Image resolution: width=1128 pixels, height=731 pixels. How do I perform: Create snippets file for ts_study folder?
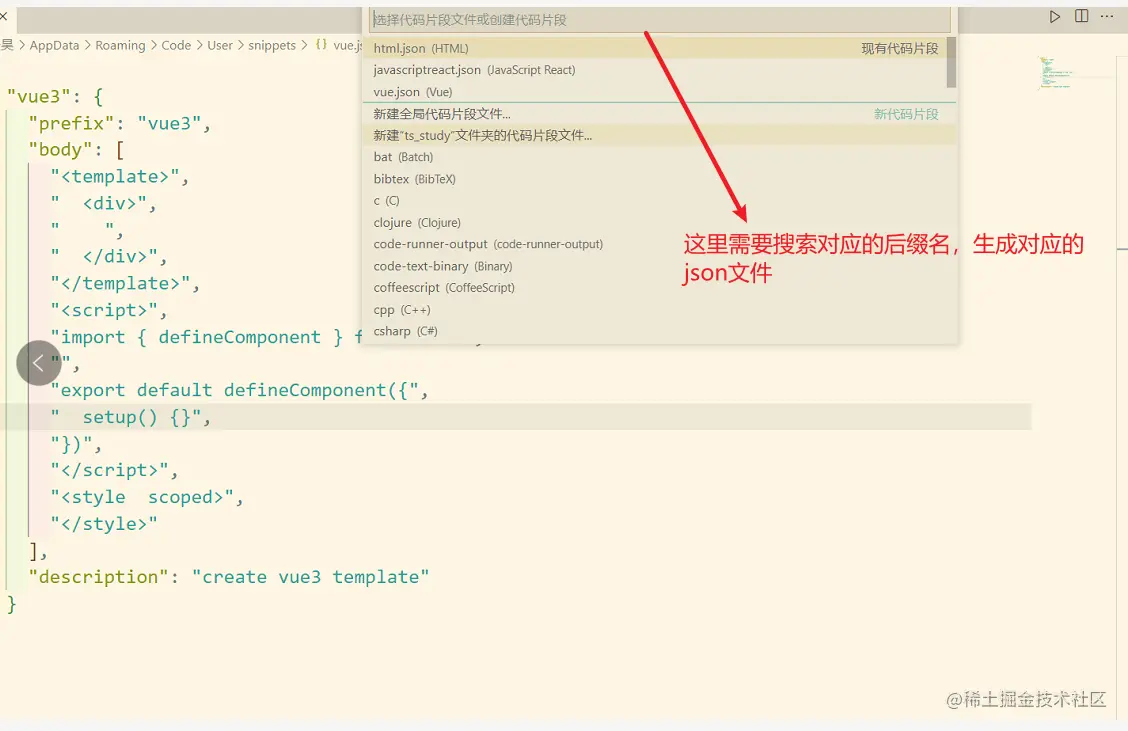660,135
